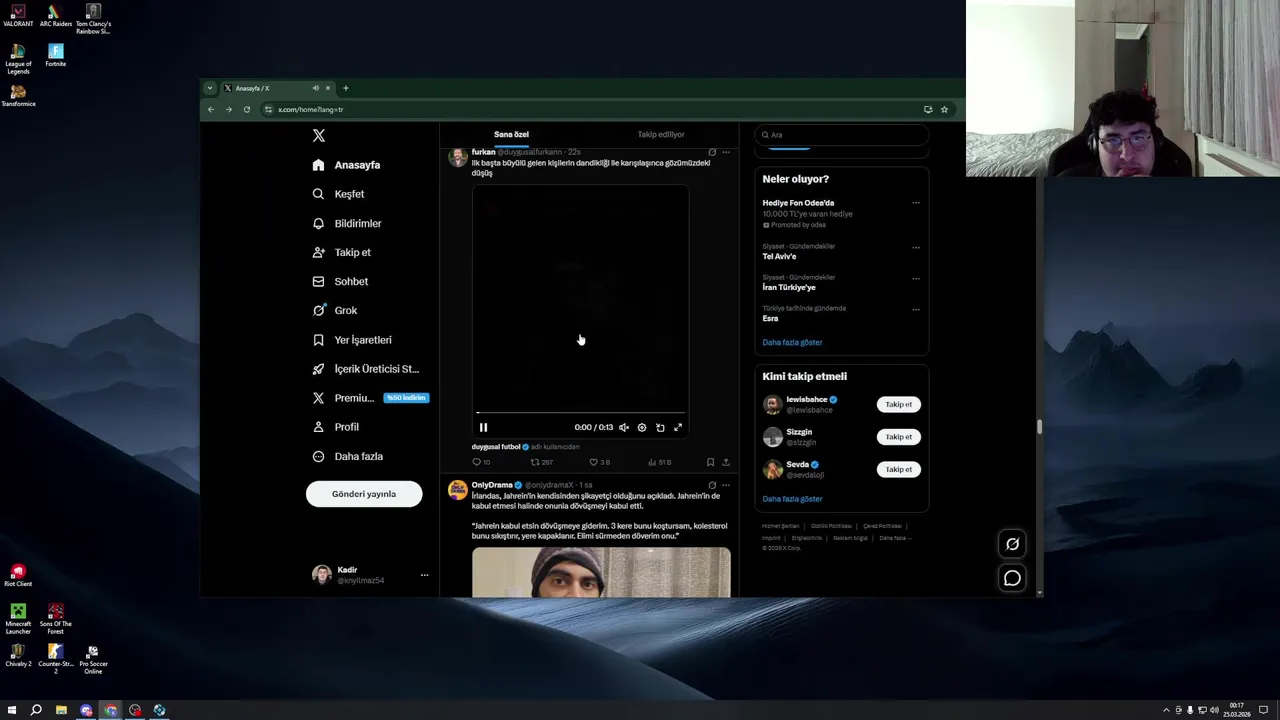Like furkan's post
The width and height of the screenshot is (1280, 720).
click(x=599, y=462)
